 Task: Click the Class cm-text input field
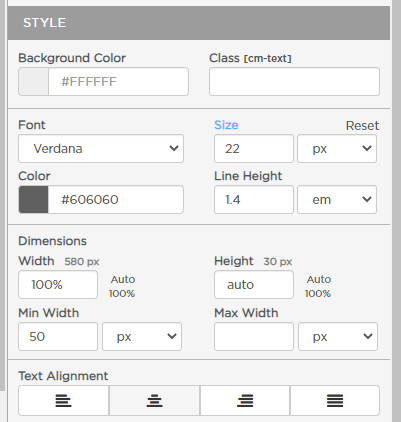pos(294,82)
